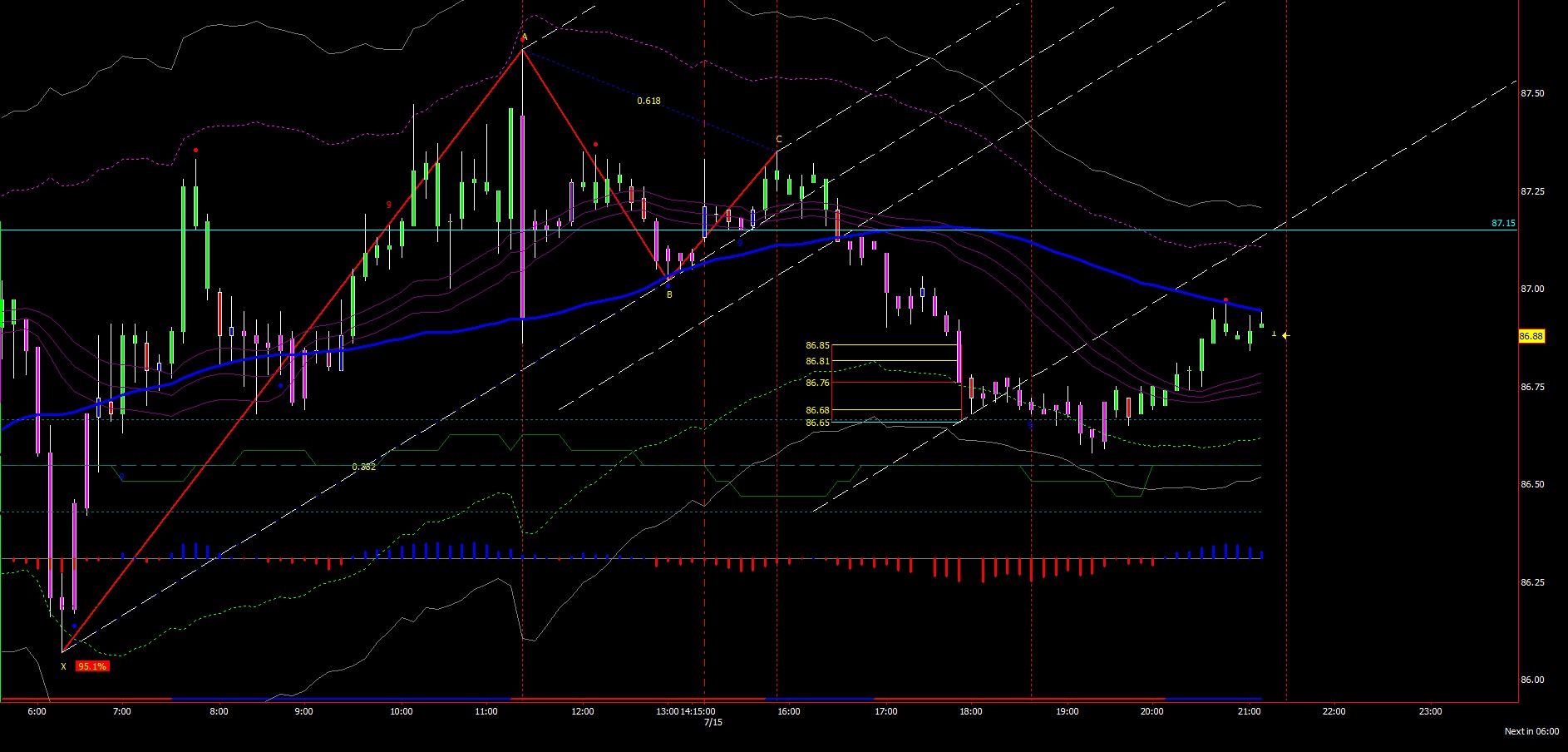
Task: Select the 86.76 target level label
Action: (x=817, y=383)
